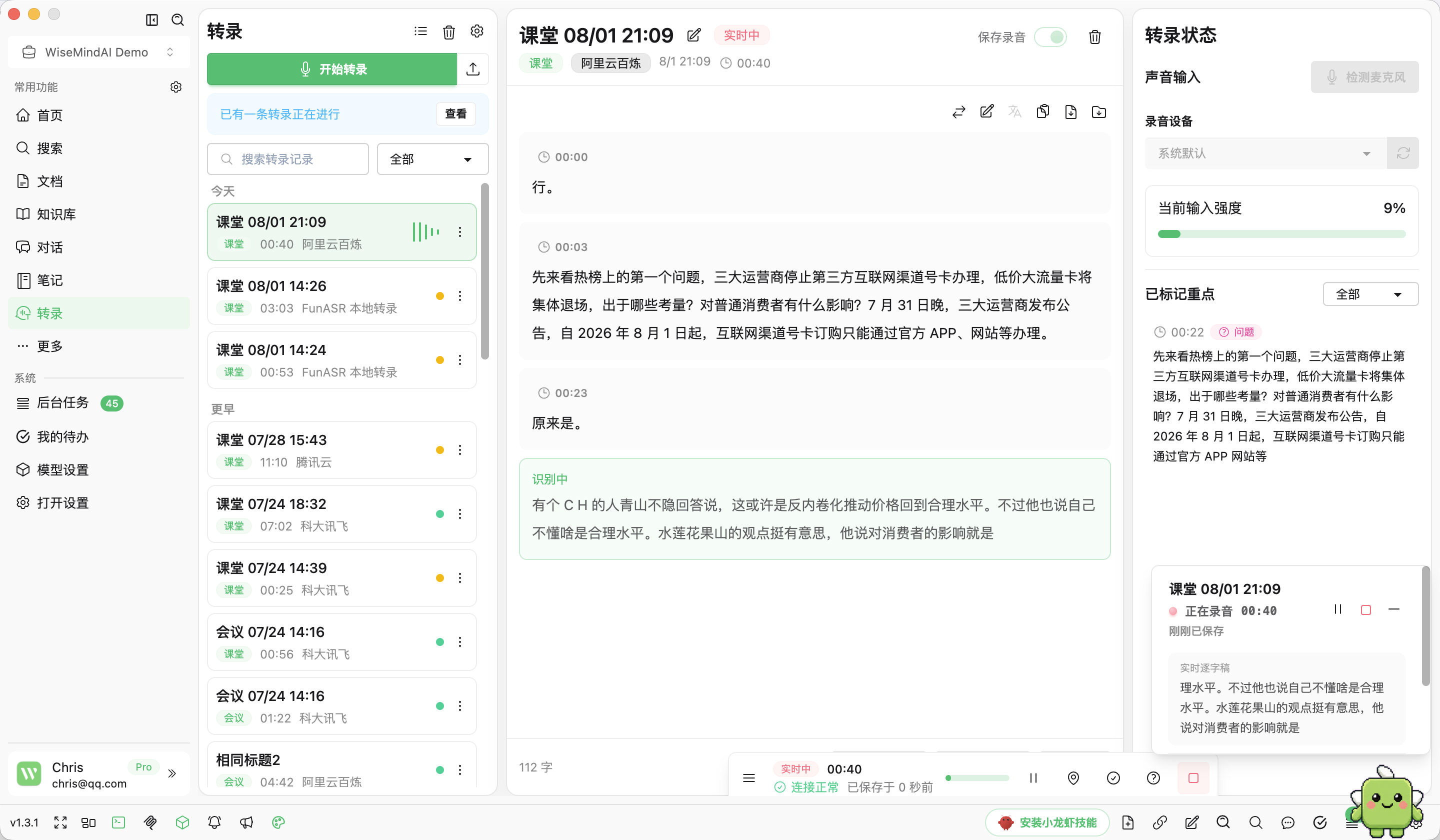Delete the current transcript with header trash icon
This screenshot has height=840, width=1440.
pos(1095,37)
